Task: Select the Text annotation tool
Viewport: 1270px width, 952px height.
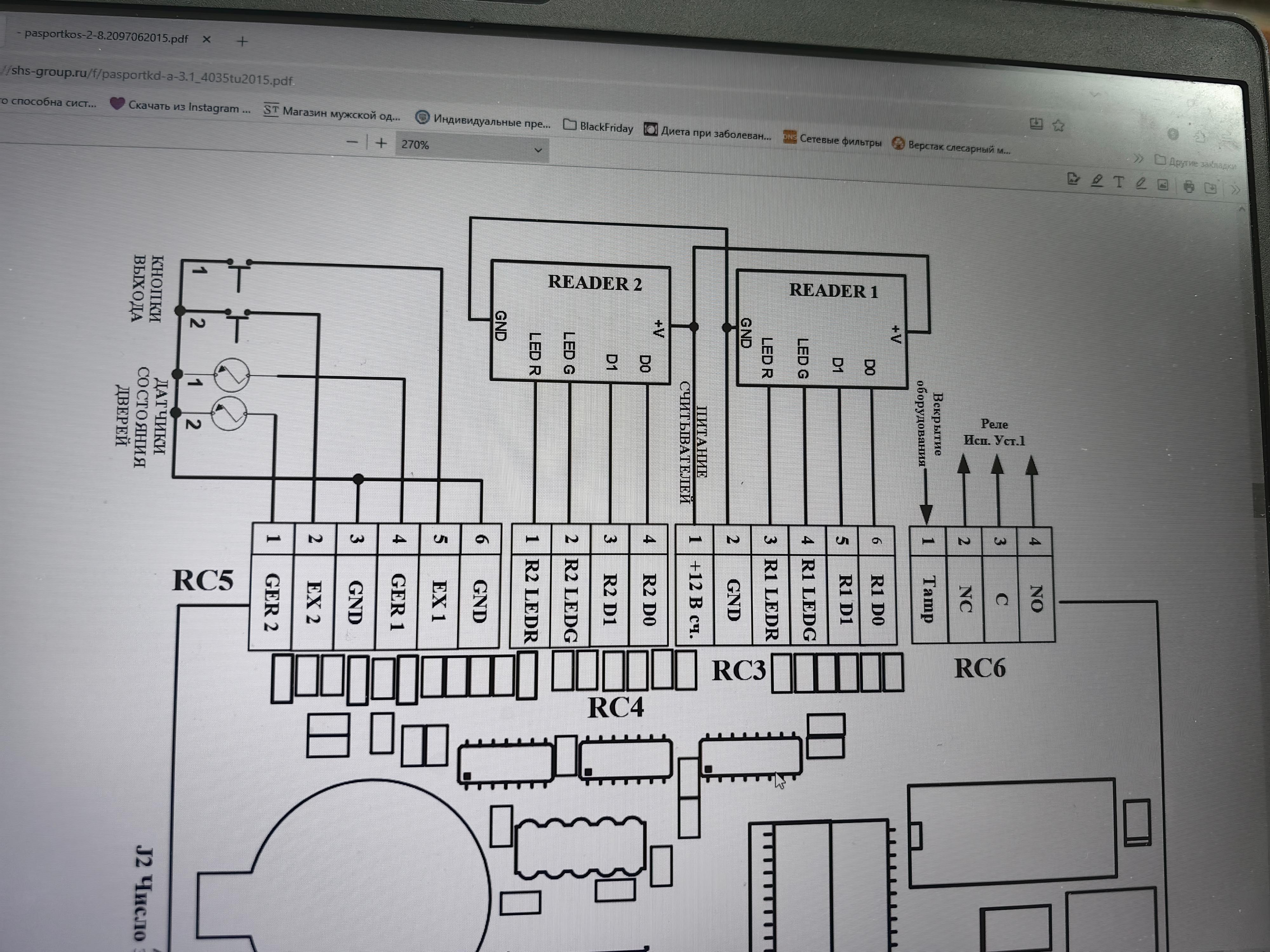Action: [1119, 182]
